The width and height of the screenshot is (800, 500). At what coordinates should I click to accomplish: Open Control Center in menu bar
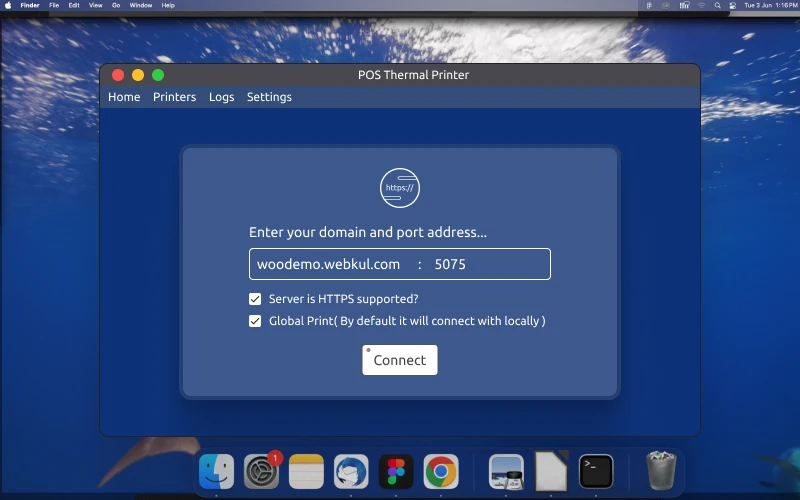click(x=733, y=5)
